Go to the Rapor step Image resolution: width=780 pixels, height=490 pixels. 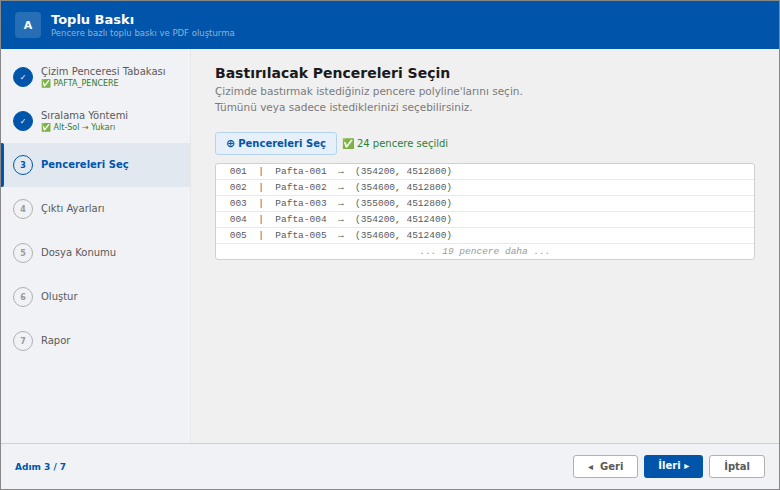pyautogui.click(x=96, y=341)
